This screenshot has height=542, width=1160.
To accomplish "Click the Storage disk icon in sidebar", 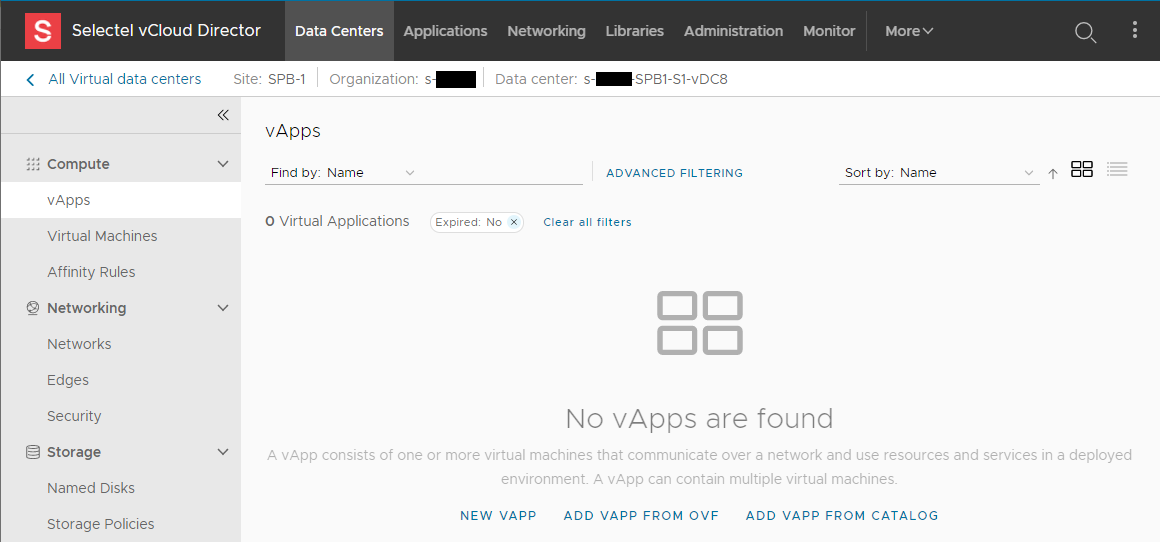I will tap(33, 452).
